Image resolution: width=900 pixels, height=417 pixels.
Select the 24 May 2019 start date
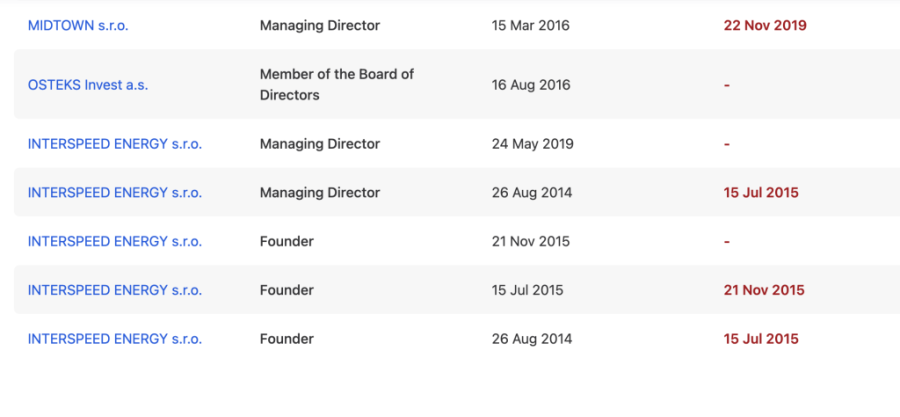[x=532, y=144]
